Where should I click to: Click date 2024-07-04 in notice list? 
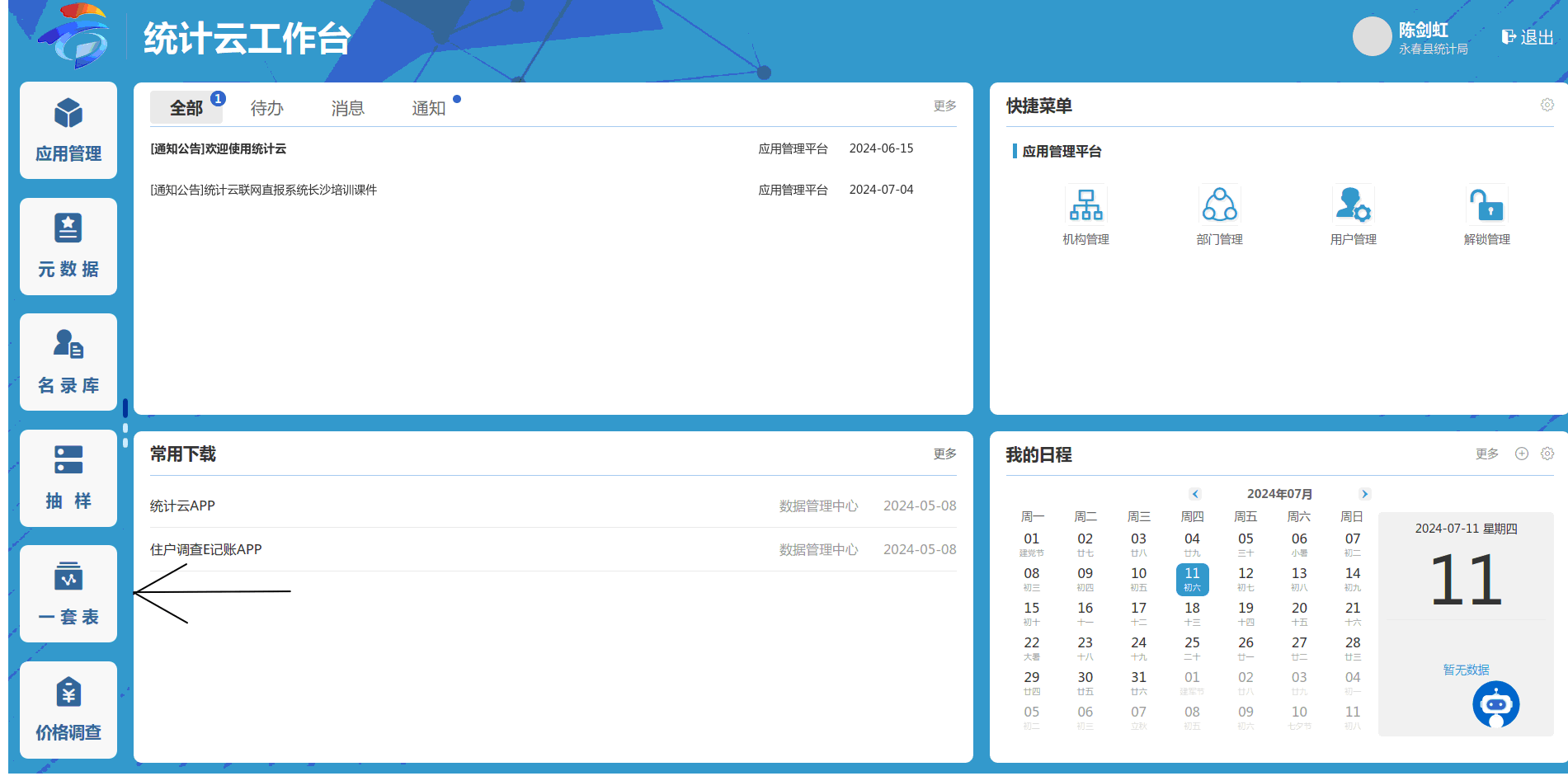pos(882,190)
